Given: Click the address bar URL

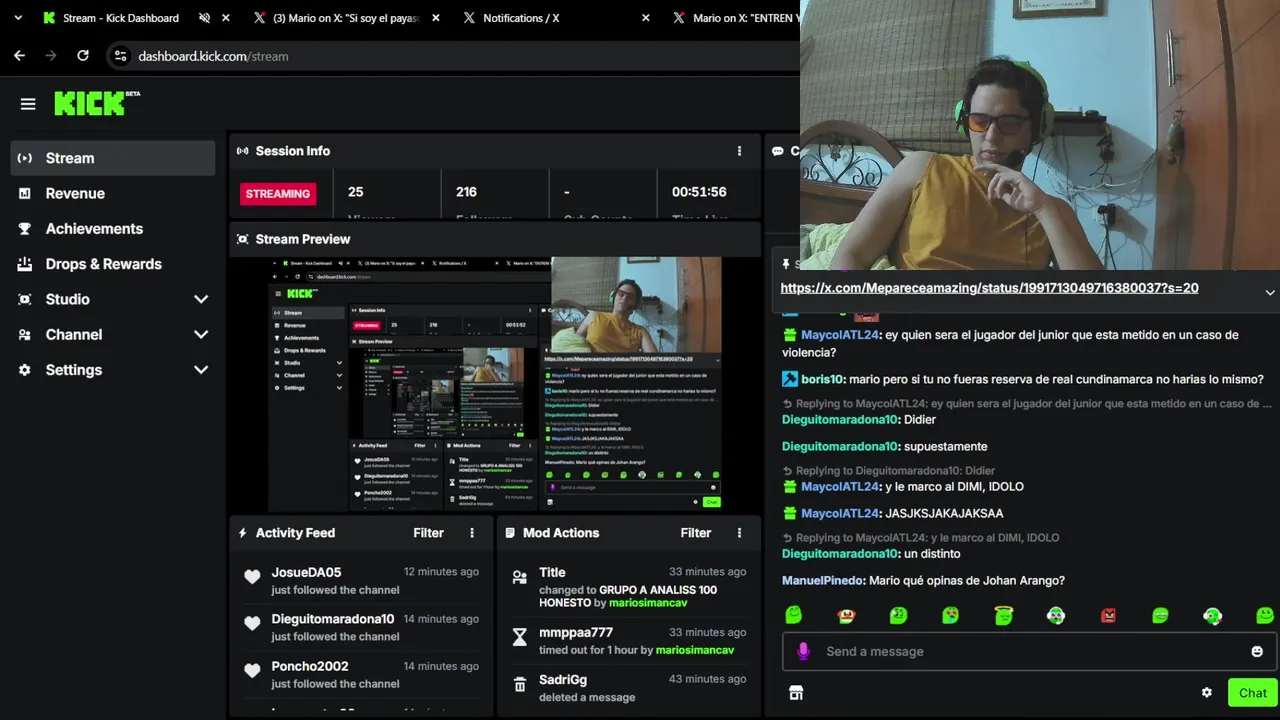Looking at the screenshot, I should (x=213, y=56).
